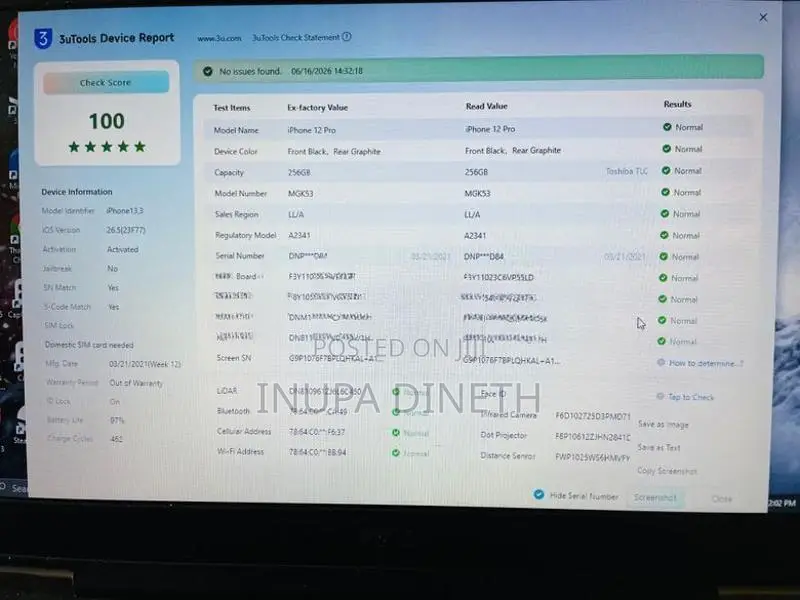The height and width of the screenshot is (600, 800).
Task: Click the Read Value column header
Action: 486,106
